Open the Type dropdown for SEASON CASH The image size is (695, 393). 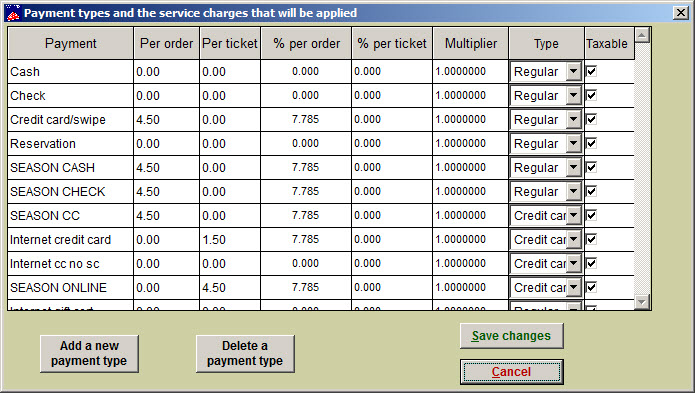click(x=574, y=167)
